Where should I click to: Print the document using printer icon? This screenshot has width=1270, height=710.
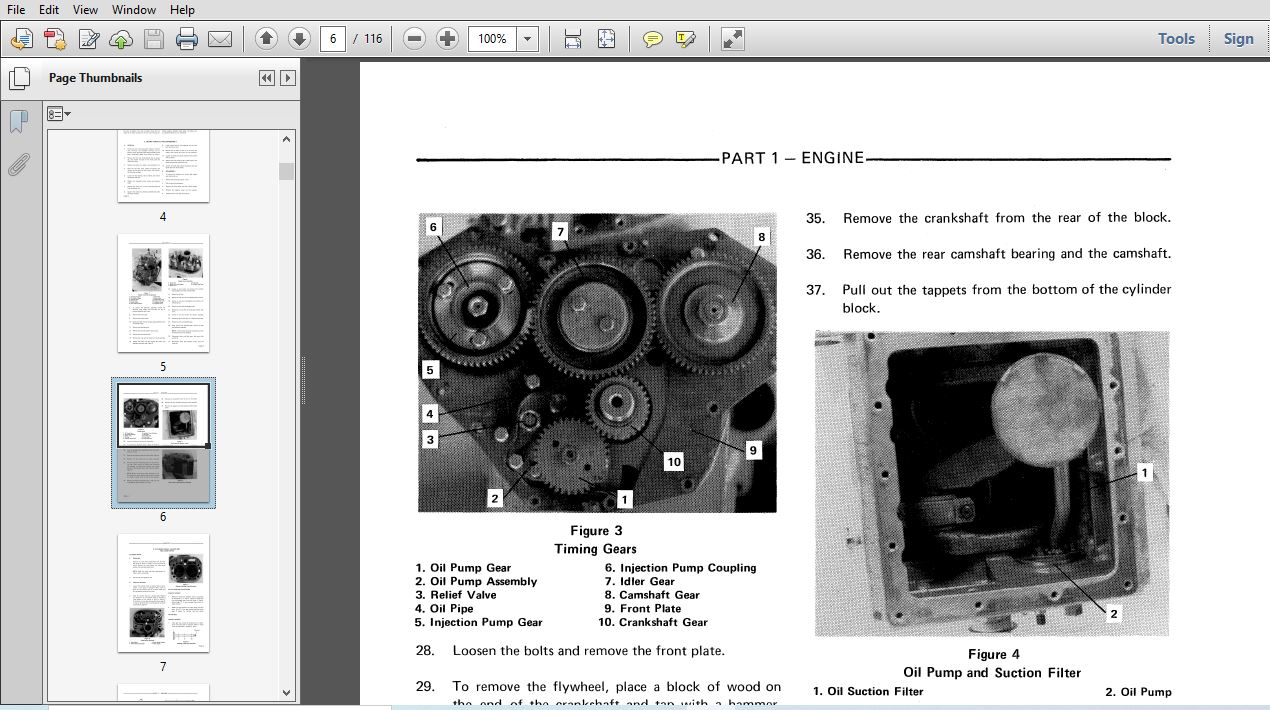point(187,39)
